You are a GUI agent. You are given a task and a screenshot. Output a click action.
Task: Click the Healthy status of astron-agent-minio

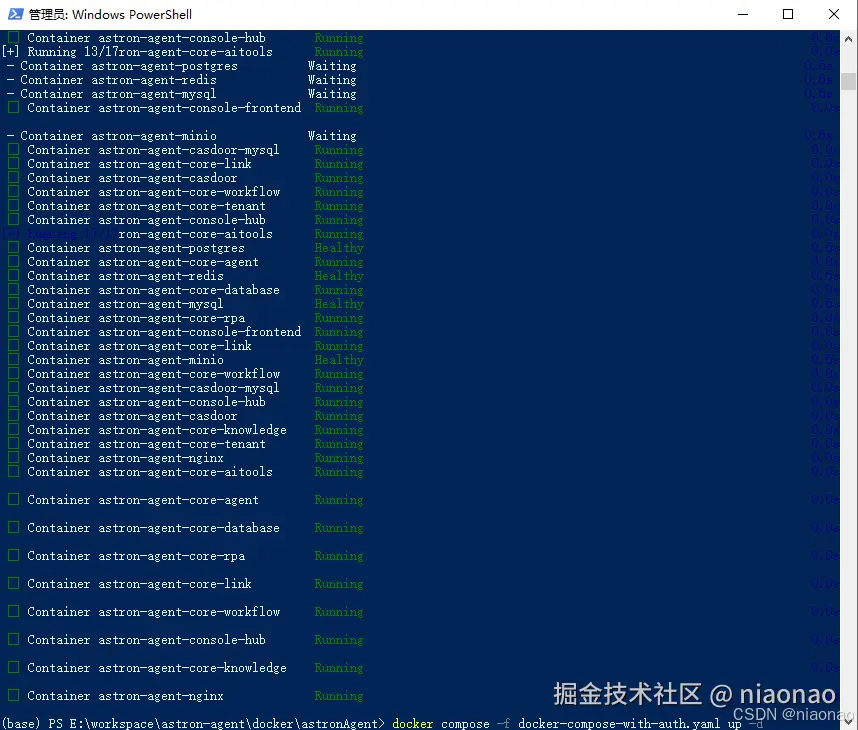tap(339, 360)
